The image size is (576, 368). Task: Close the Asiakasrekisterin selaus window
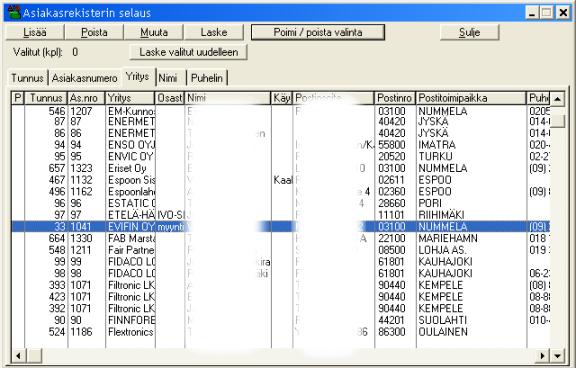coord(562,13)
